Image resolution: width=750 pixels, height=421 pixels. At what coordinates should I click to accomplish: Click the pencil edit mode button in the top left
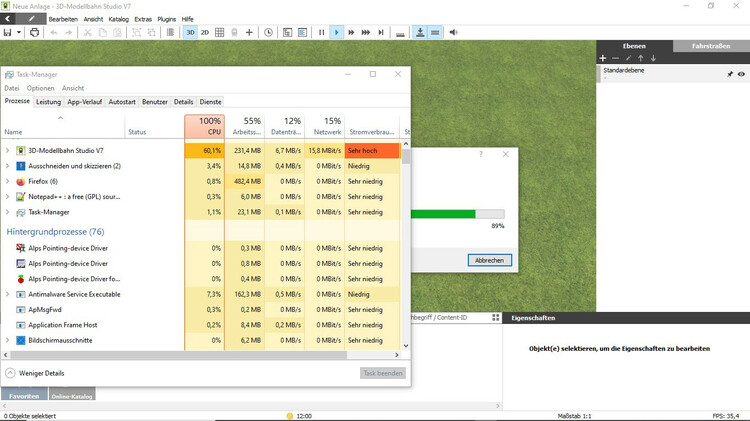[x=31, y=19]
